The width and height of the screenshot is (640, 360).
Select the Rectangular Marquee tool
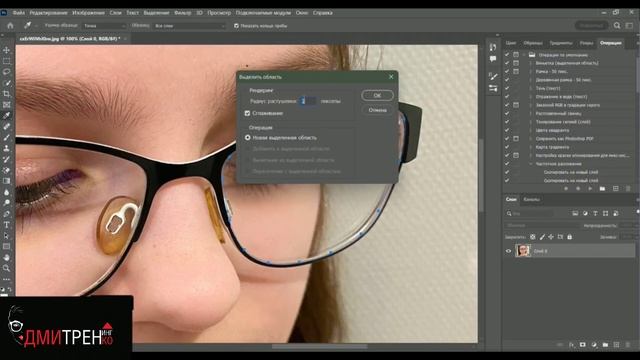(x=7, y=61)
